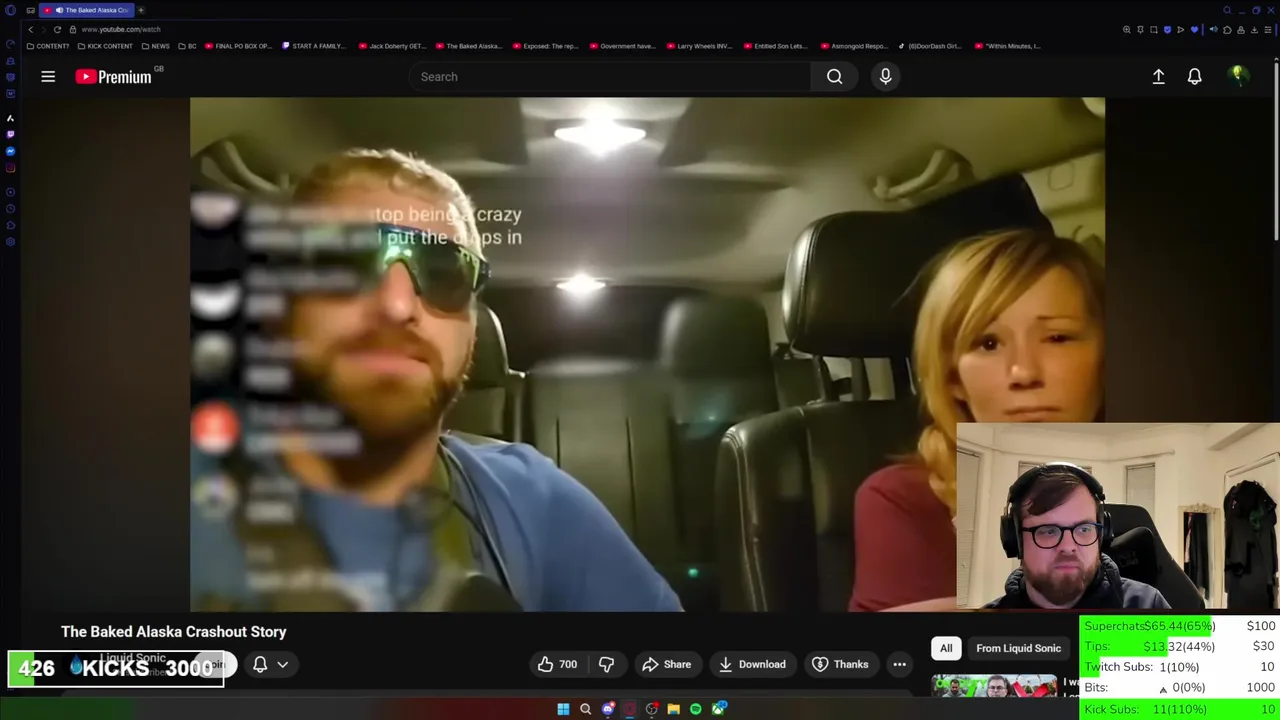1280x720 pixels.
Task: Share the Baked Alaska video
Action: [x=667, y=664]
